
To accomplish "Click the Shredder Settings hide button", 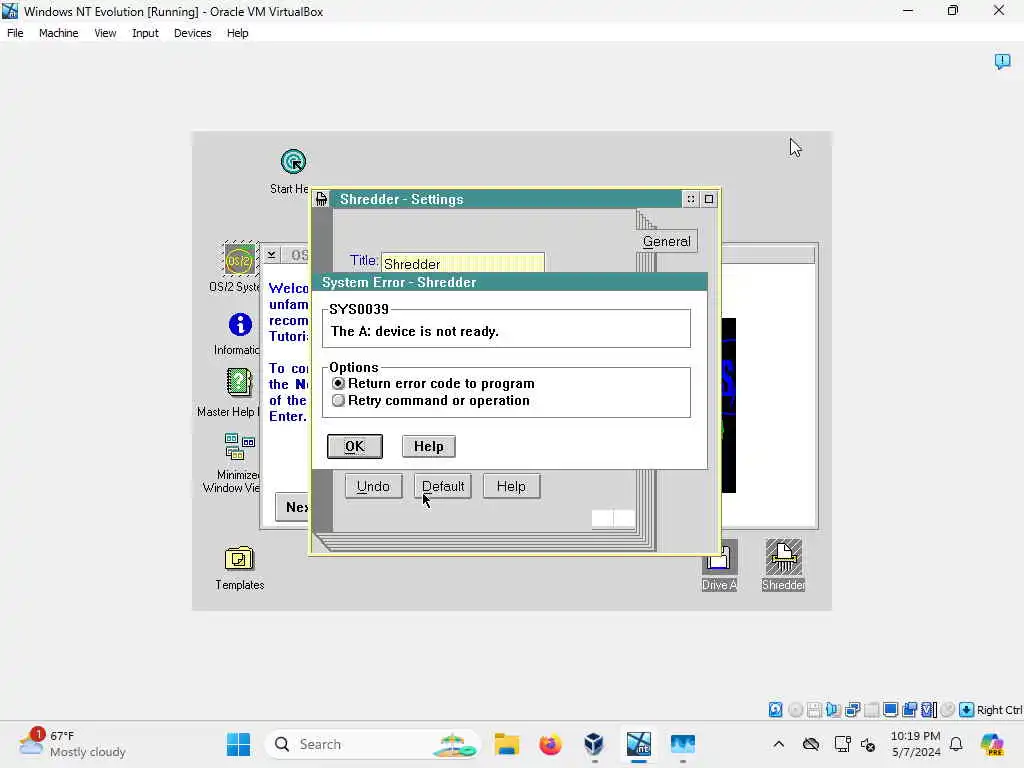I will (x=691, y=199).
